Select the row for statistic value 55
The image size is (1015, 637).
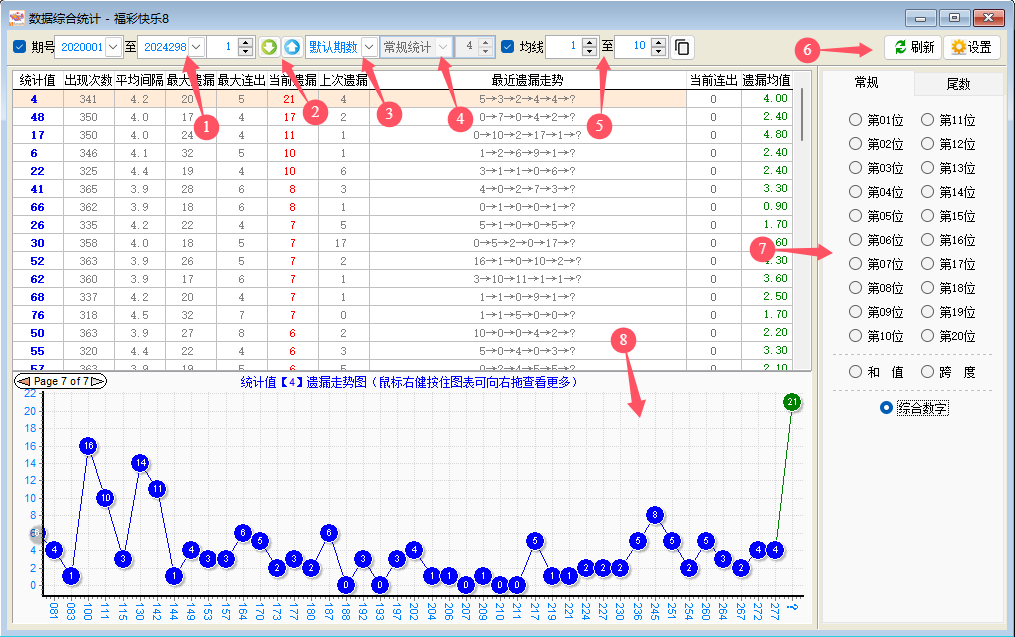tap(403, 351)
